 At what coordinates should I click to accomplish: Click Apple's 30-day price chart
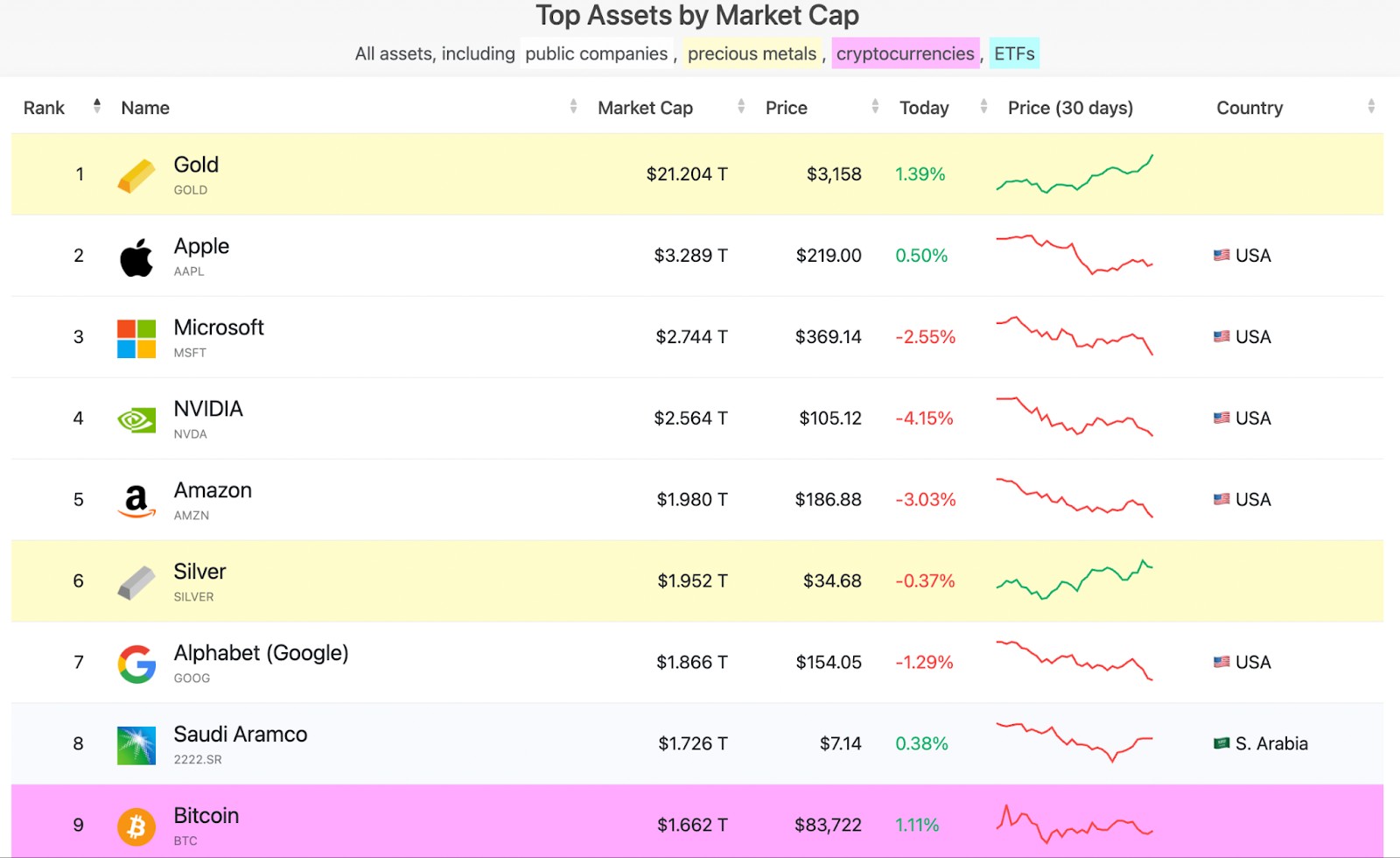pos(1074,255)
